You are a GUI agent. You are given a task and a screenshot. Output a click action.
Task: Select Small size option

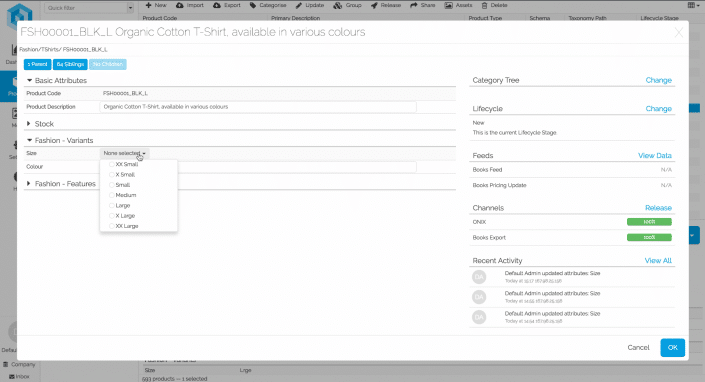tap(120, 185)
